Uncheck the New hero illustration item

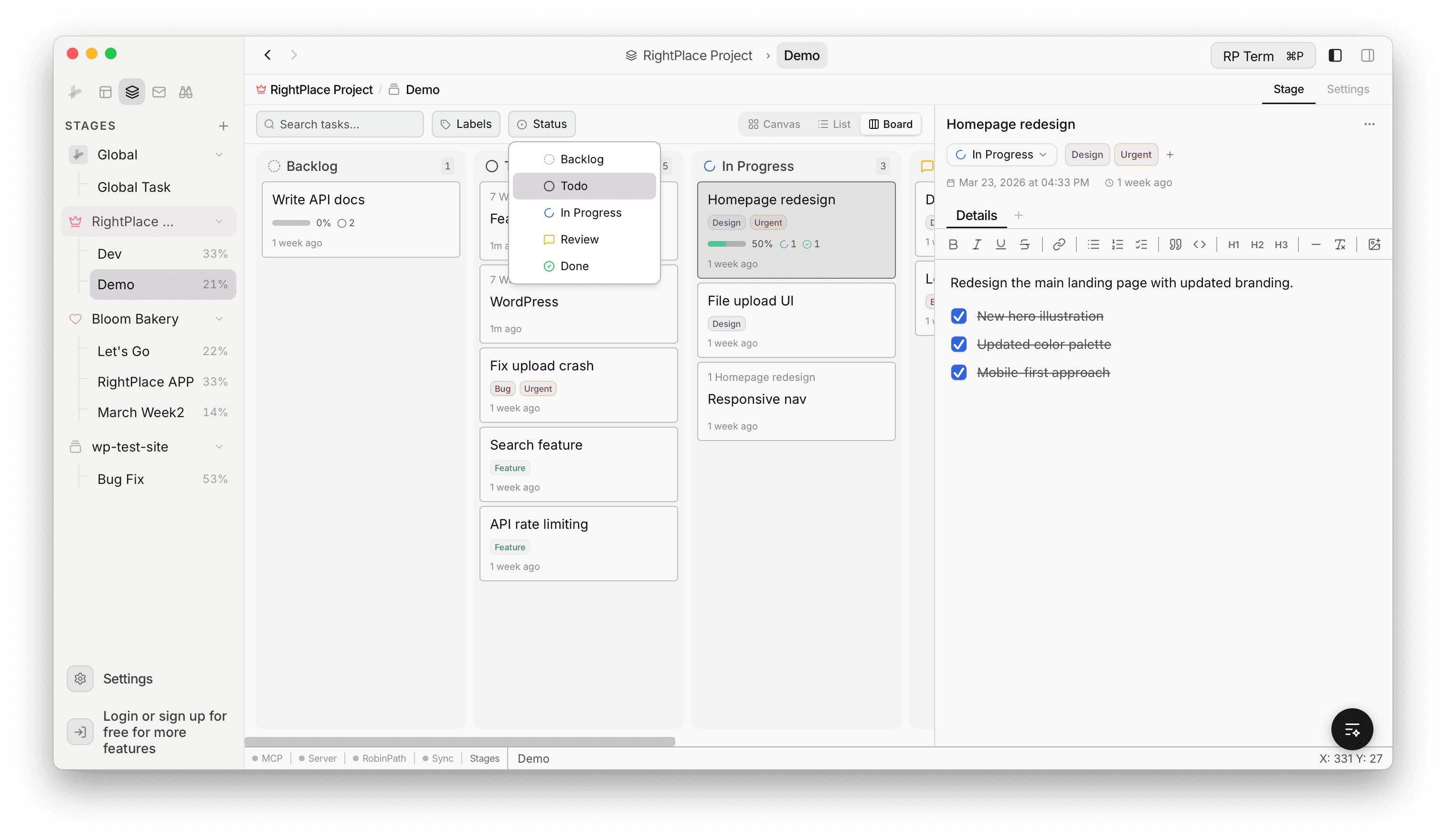(959, 316)
